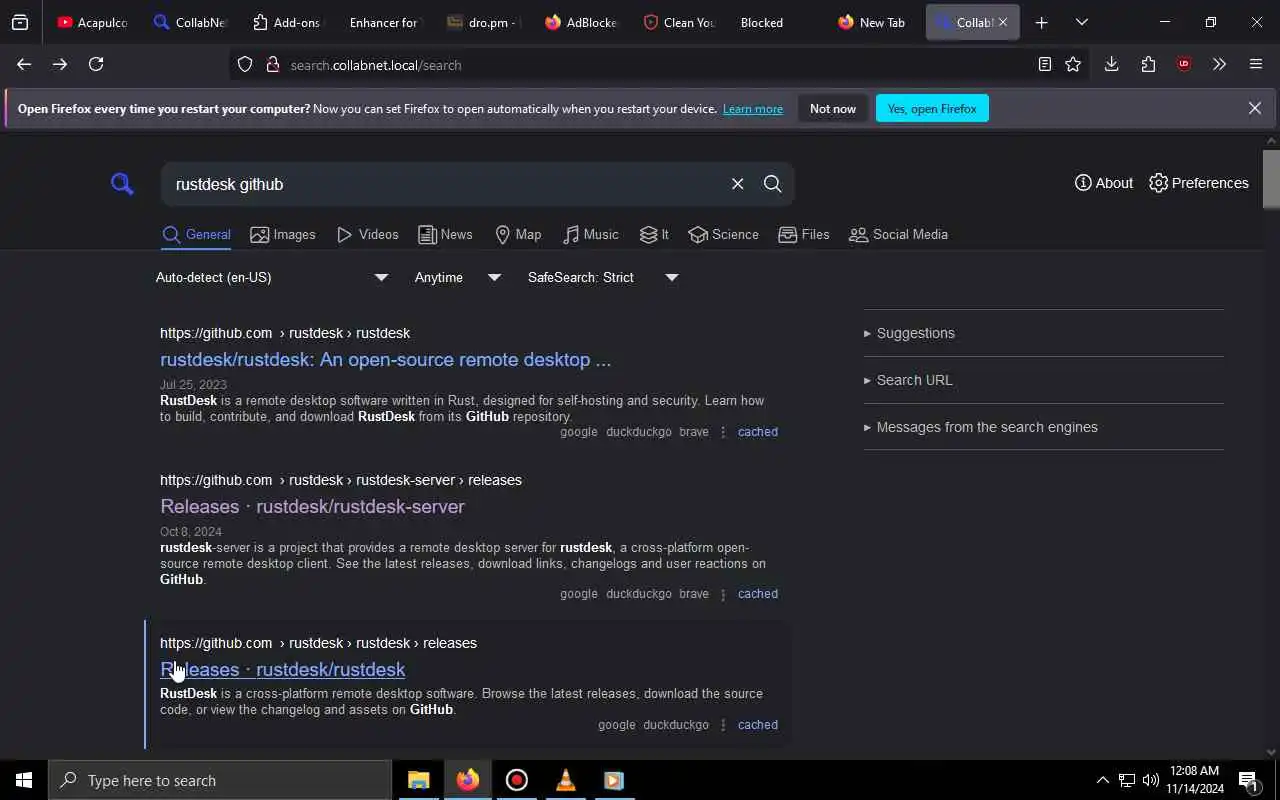Viewport: 1280px width, 800px height.
Task: Open Releases rustdesk/rustdesk-server result
Action: (x=312, y=507)
